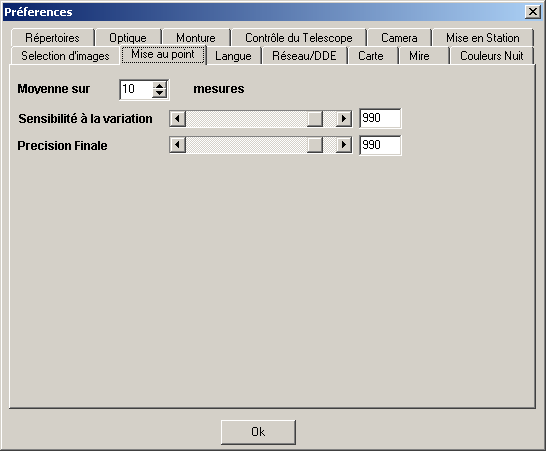Click left arrow of Precision Finale slider
The height and width of the screenshot is (451, 546).
[178, 145]
